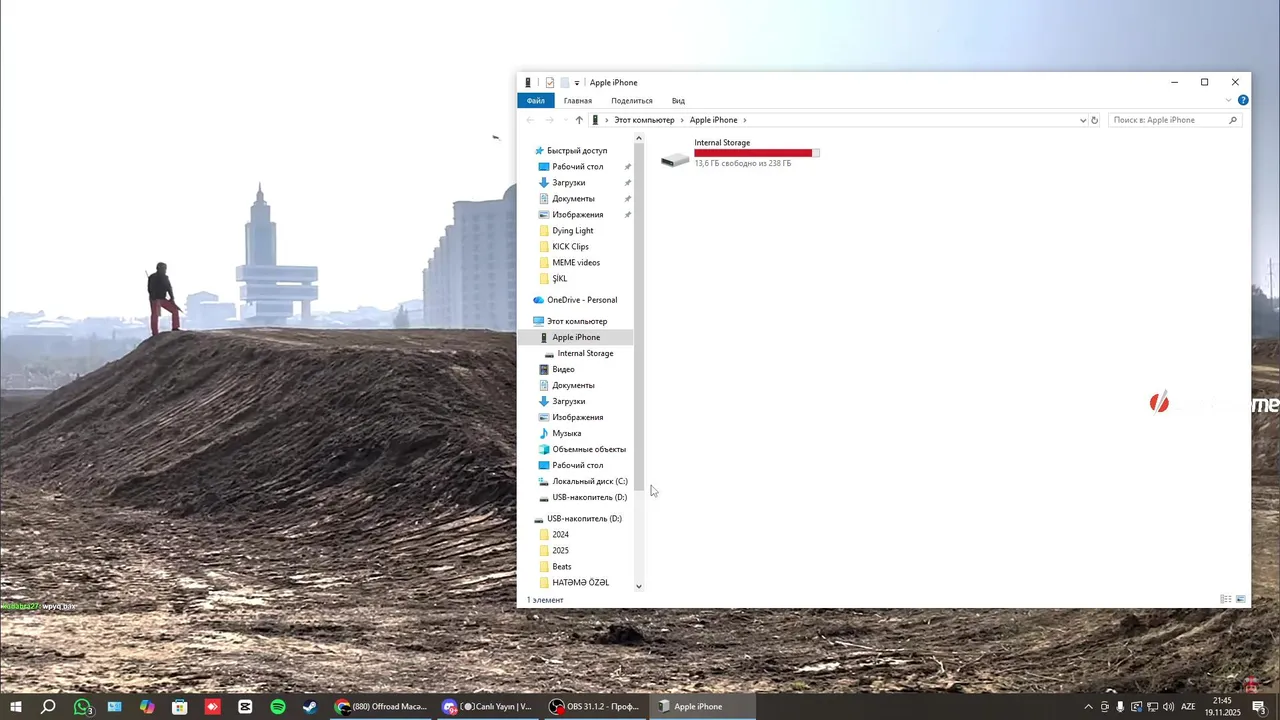
Task: Open taskbar Search magnifier
Action: tap(48, 707)
